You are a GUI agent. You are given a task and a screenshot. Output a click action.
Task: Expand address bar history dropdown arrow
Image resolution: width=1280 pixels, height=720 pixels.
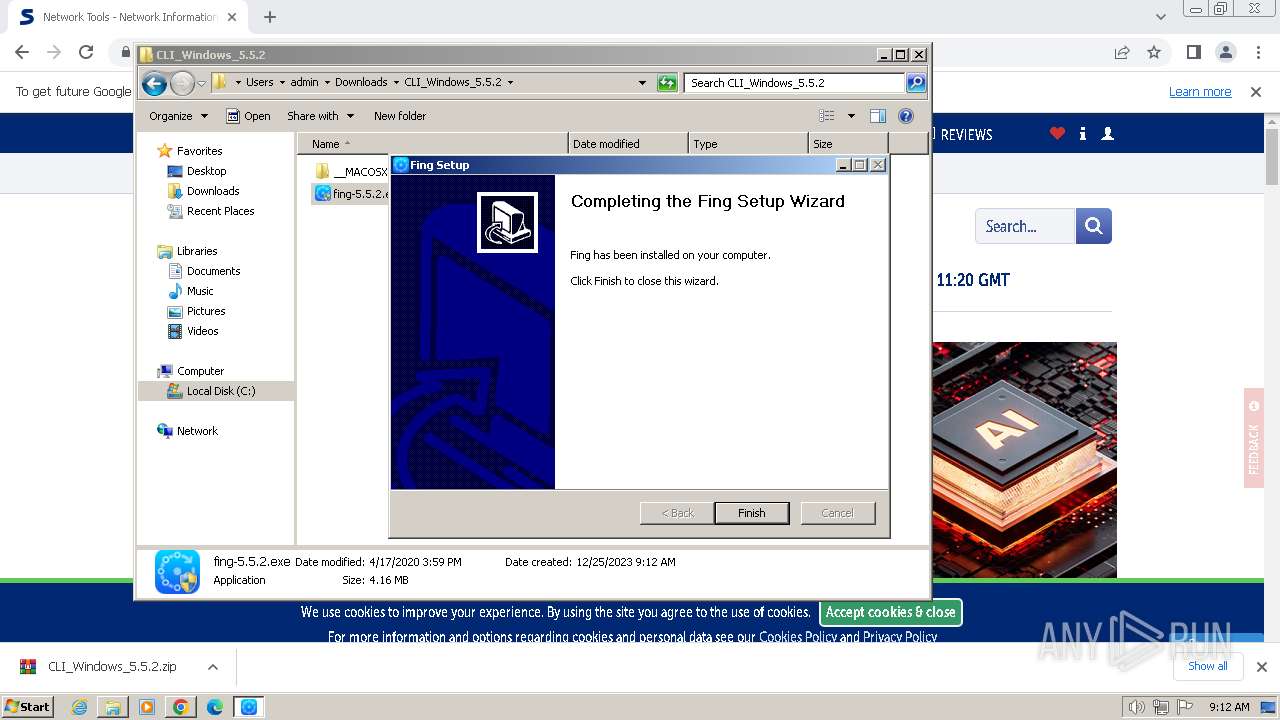coord(642,83)
